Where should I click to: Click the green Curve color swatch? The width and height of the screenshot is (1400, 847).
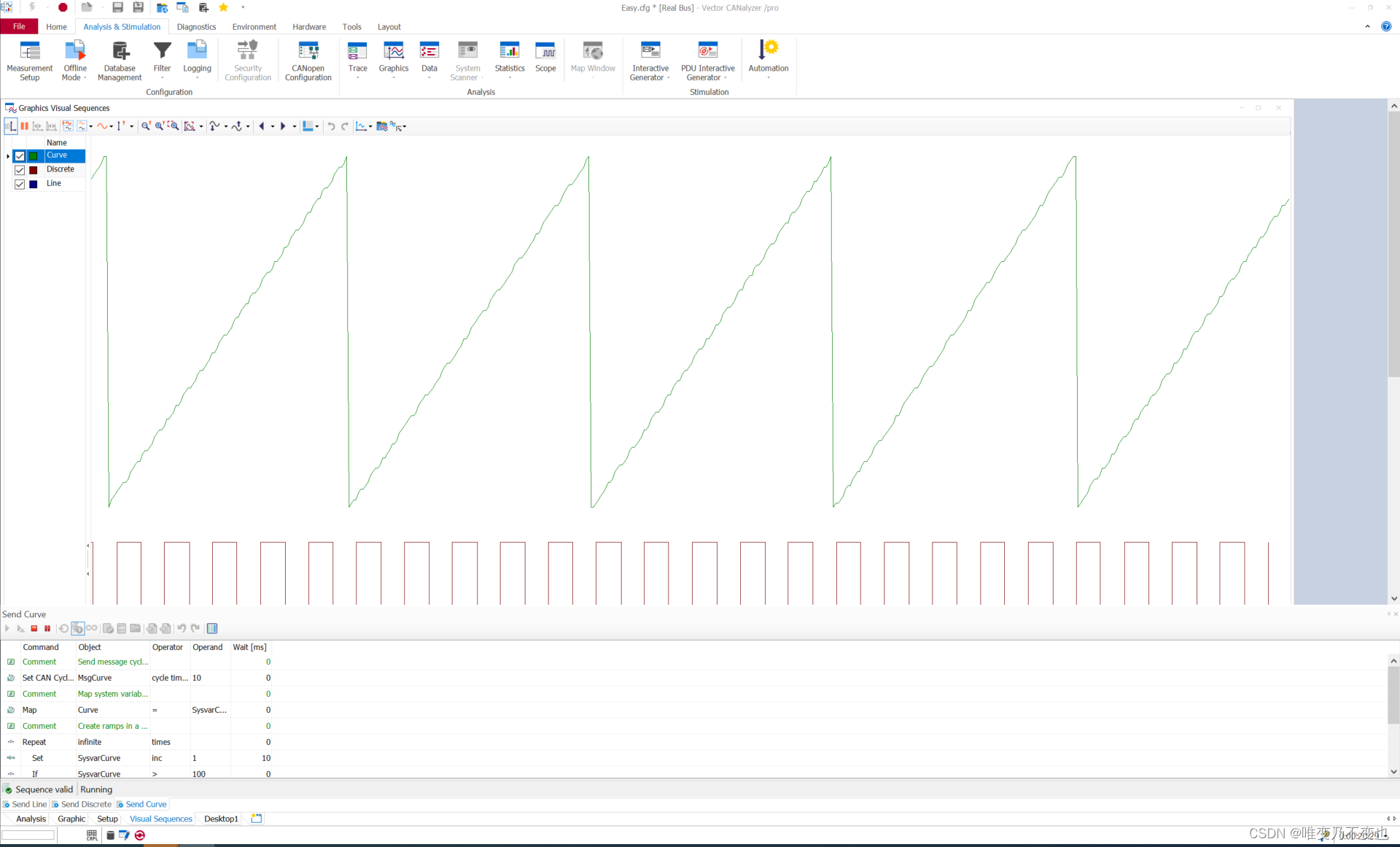[34, 156]
